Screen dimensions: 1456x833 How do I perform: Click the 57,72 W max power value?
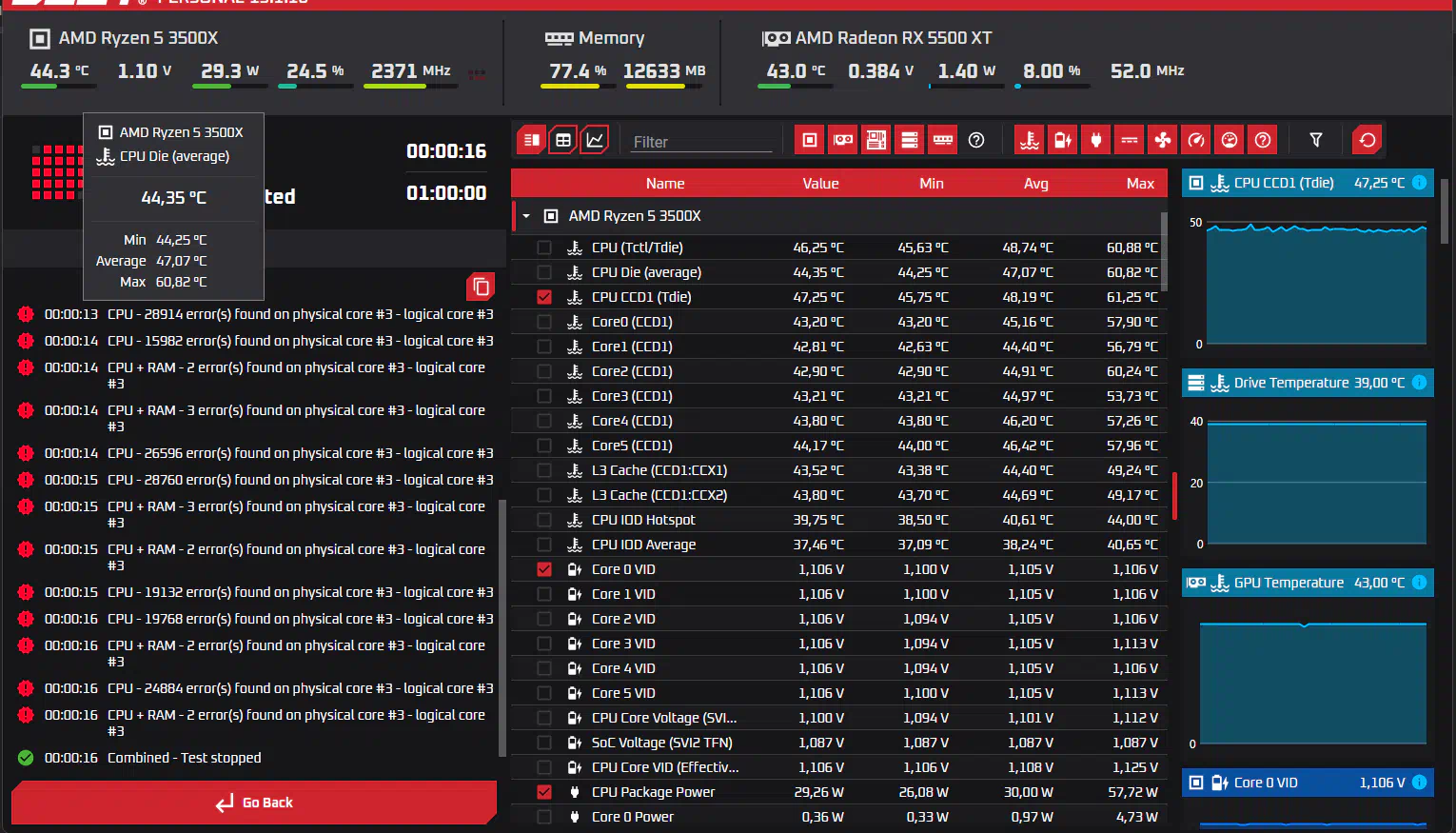pos(1132,792)
